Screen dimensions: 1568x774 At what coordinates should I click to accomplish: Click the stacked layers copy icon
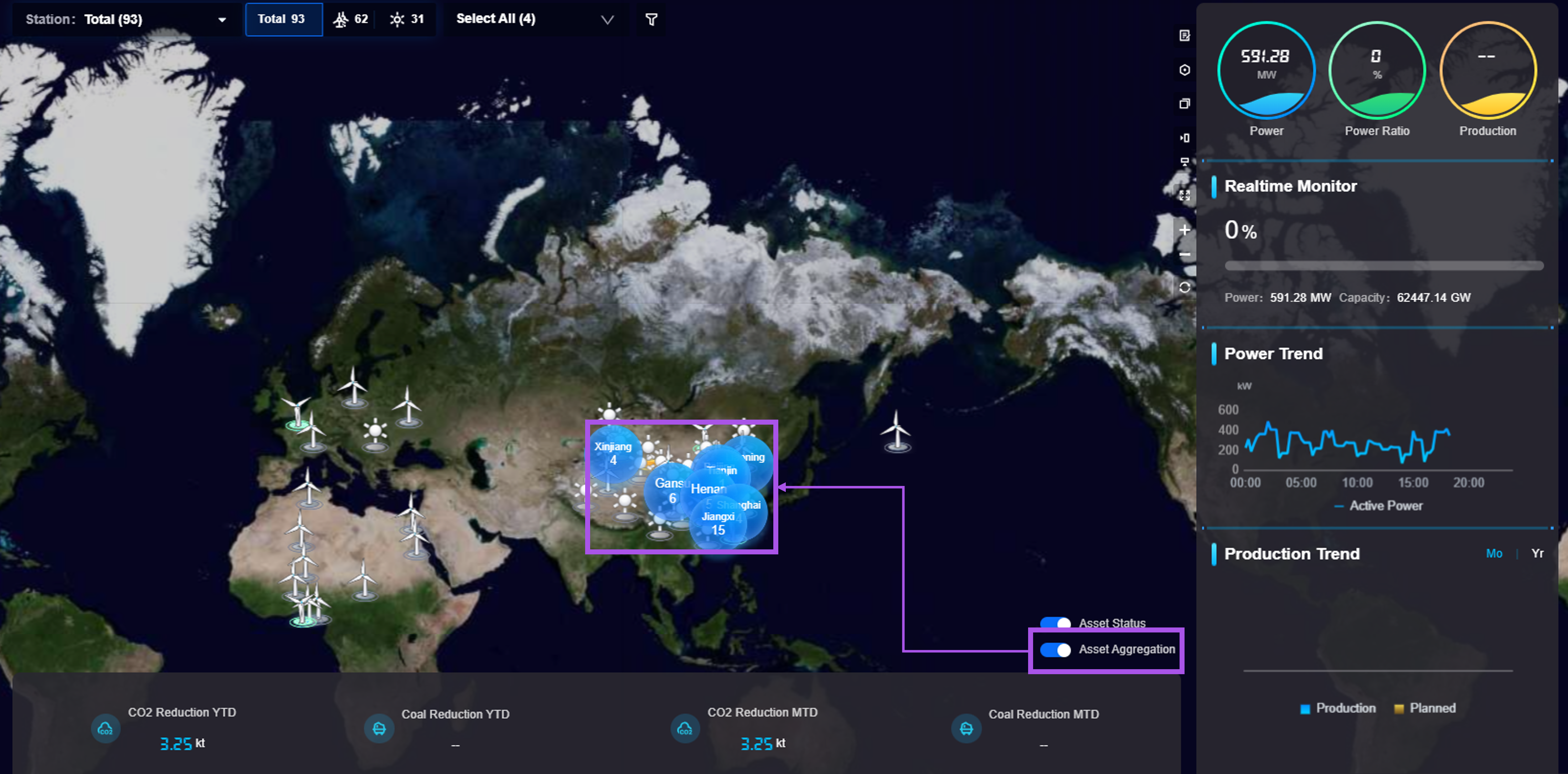pos(1184,103)
